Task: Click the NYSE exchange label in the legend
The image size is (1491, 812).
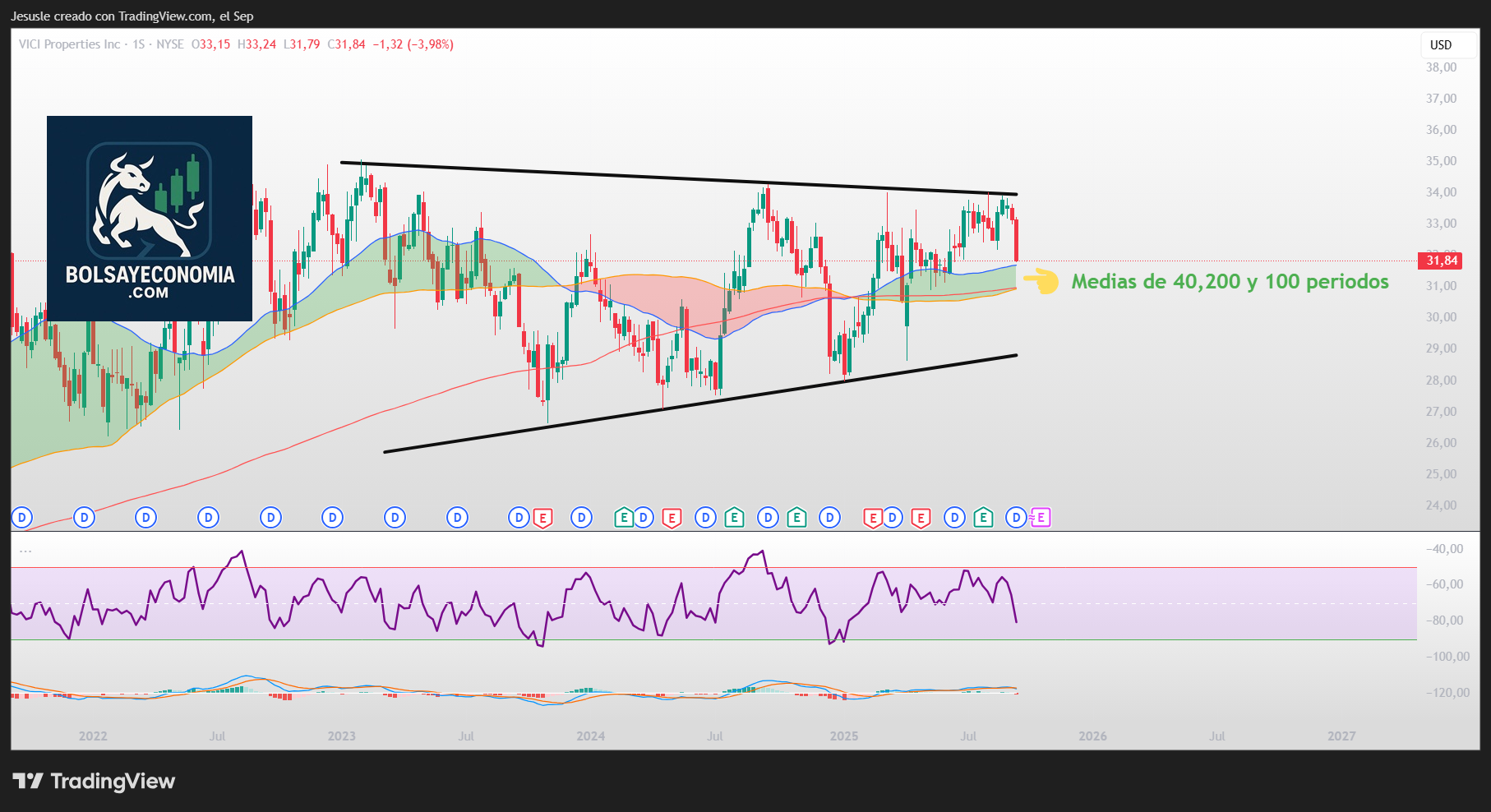Action: [170, 44]
